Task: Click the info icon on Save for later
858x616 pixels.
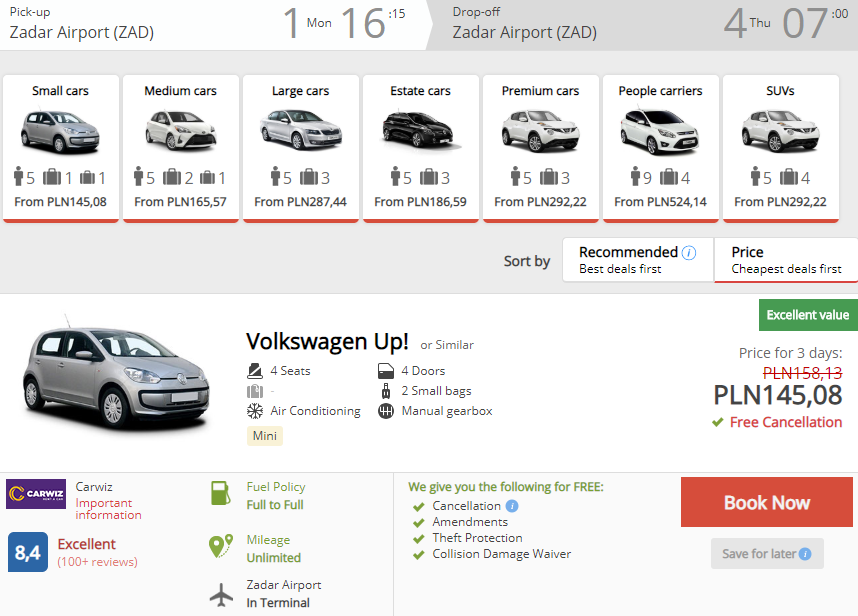Action: [x=805, y=554]
